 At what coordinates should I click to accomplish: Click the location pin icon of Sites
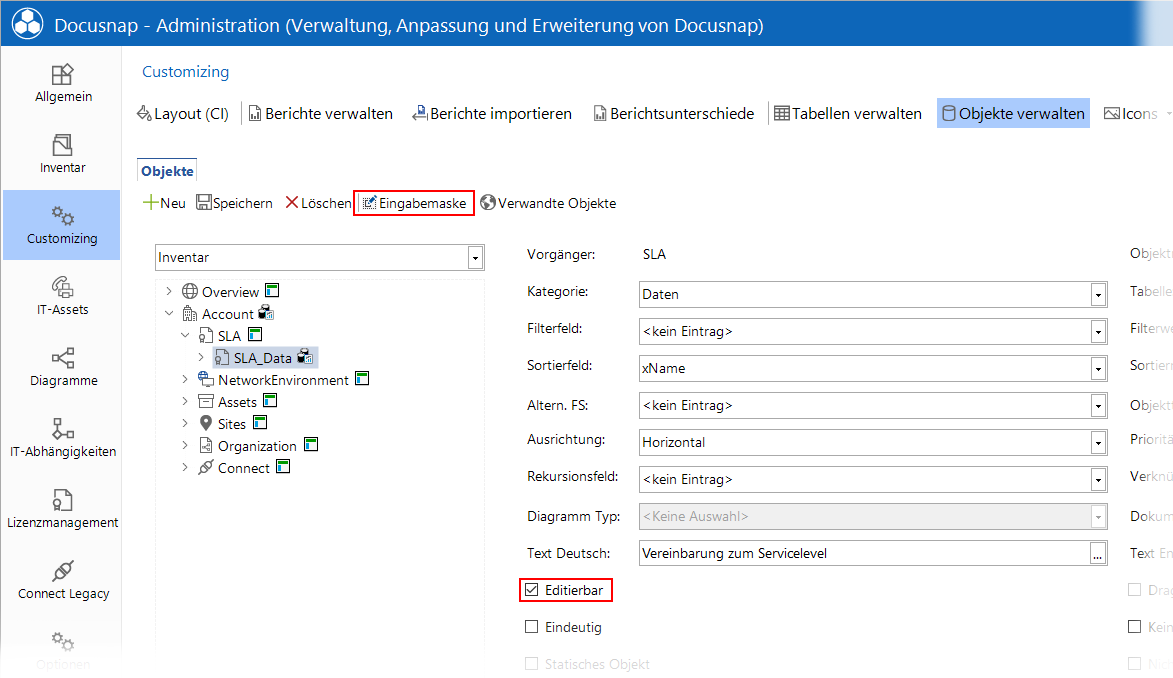click(x=206, y=423)
